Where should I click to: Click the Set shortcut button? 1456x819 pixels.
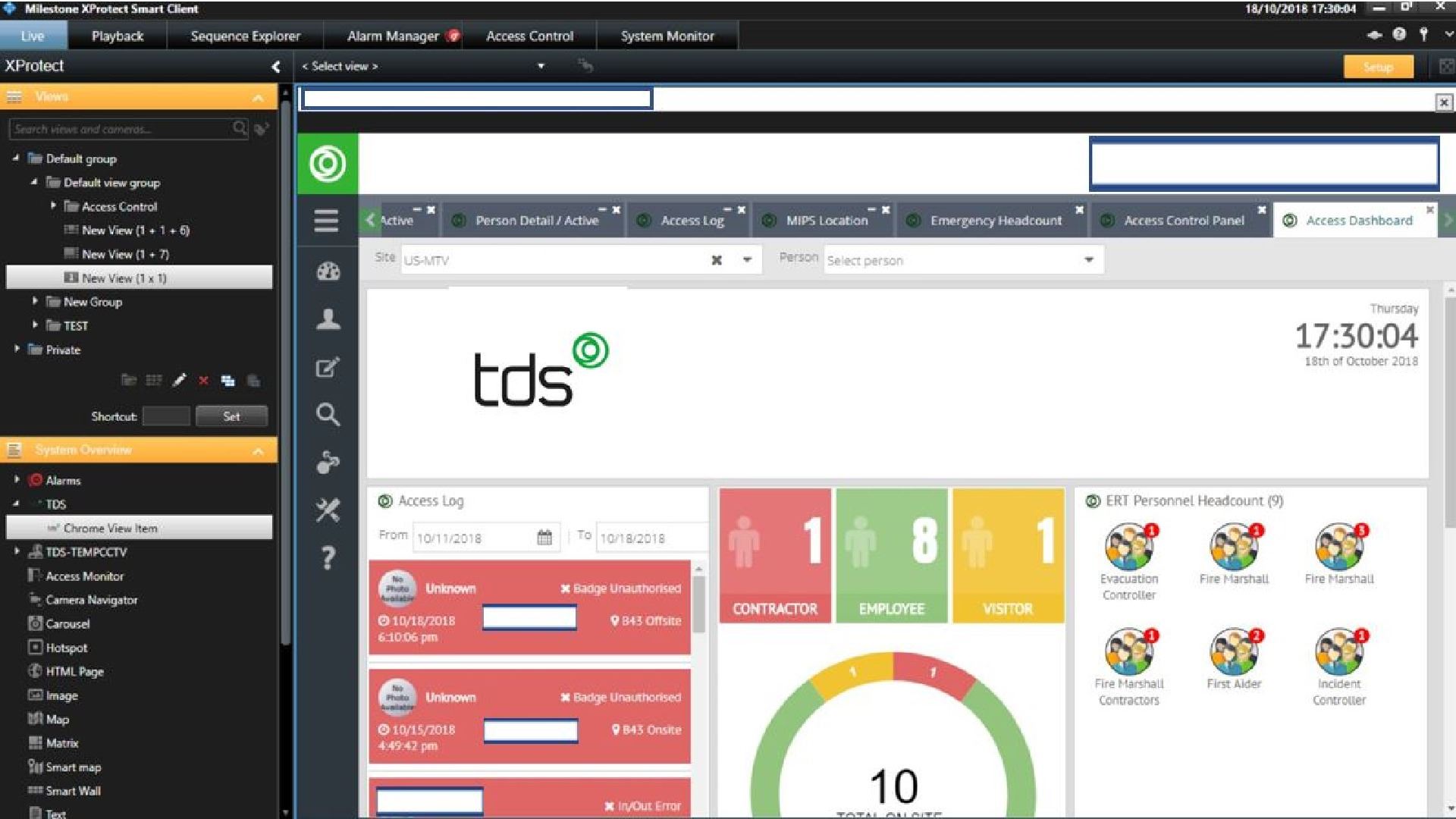pyautogui.click(x=231, y=416)
